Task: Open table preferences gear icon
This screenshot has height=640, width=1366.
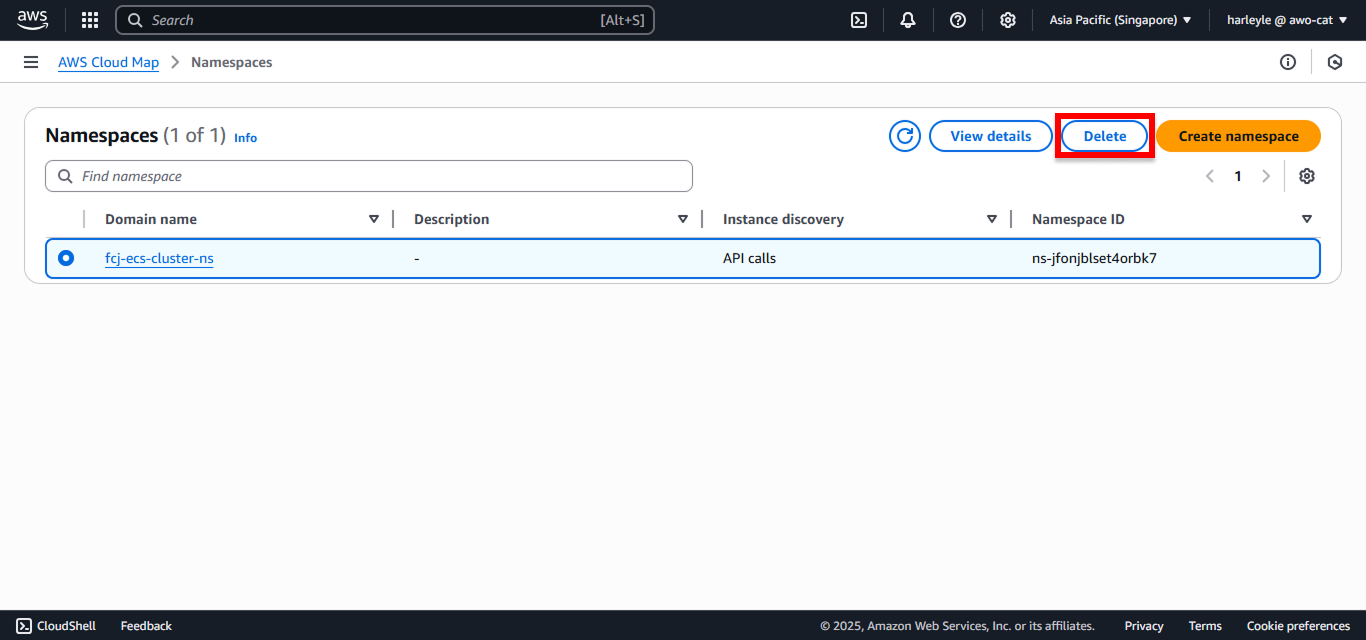Action: 1307,176
